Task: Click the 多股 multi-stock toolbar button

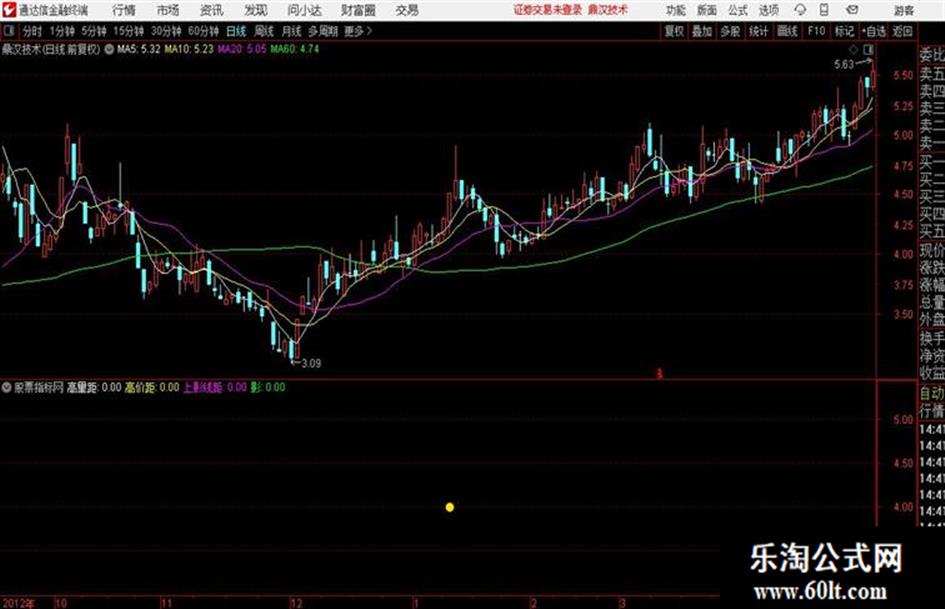Action: [730, 31]
